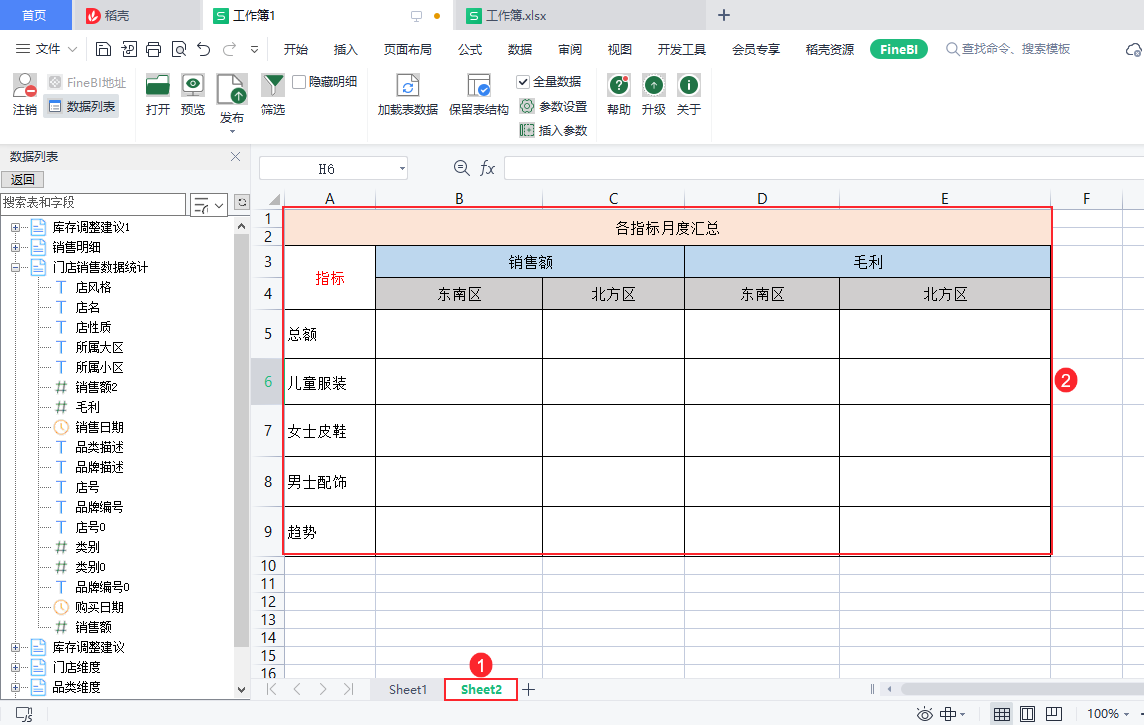Click the horizontal sheet scrollbar
This screenshot has height=725, width=1144.
pos(1021,689)
